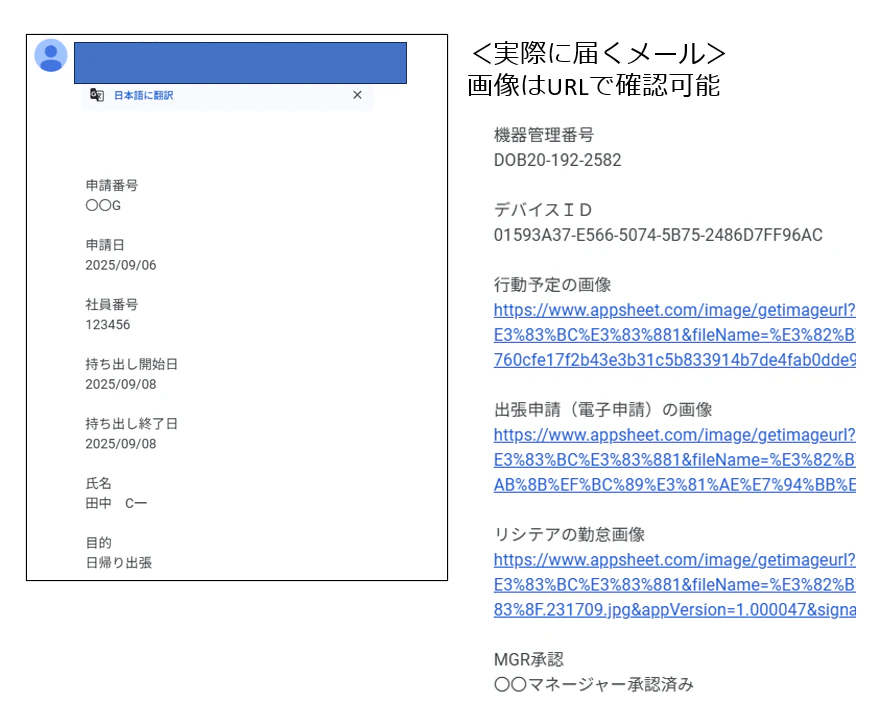Click the ＜実際に届くメール＞ heading

click(598, 53)
